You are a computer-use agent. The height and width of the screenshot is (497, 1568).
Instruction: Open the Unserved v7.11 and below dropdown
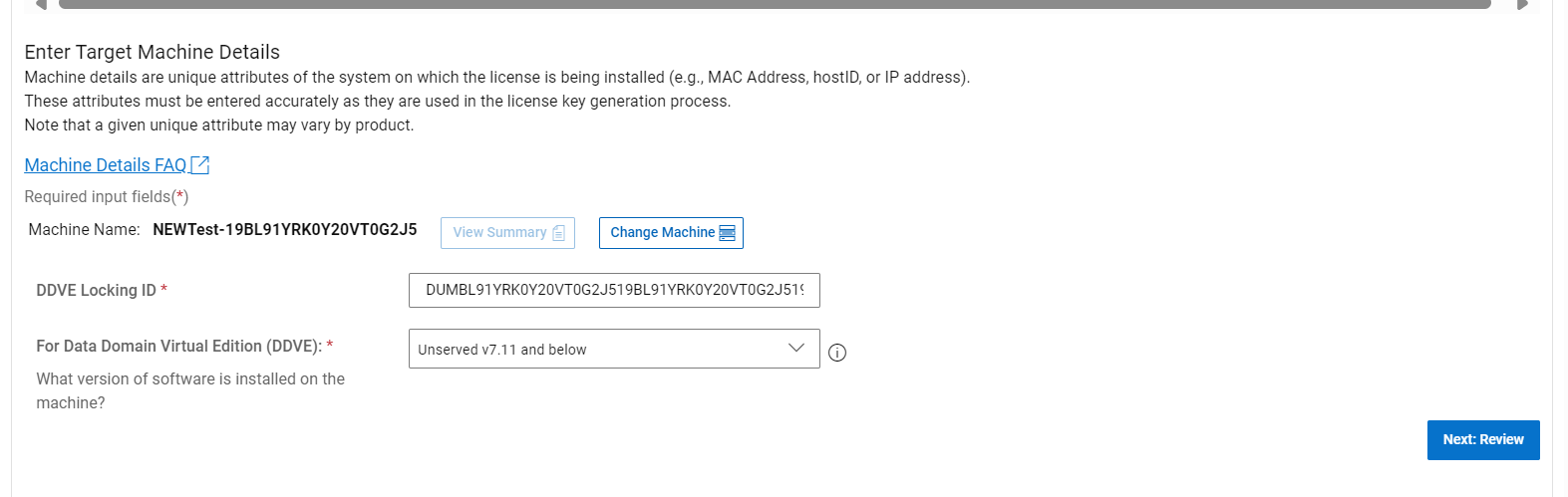point(614,349)
